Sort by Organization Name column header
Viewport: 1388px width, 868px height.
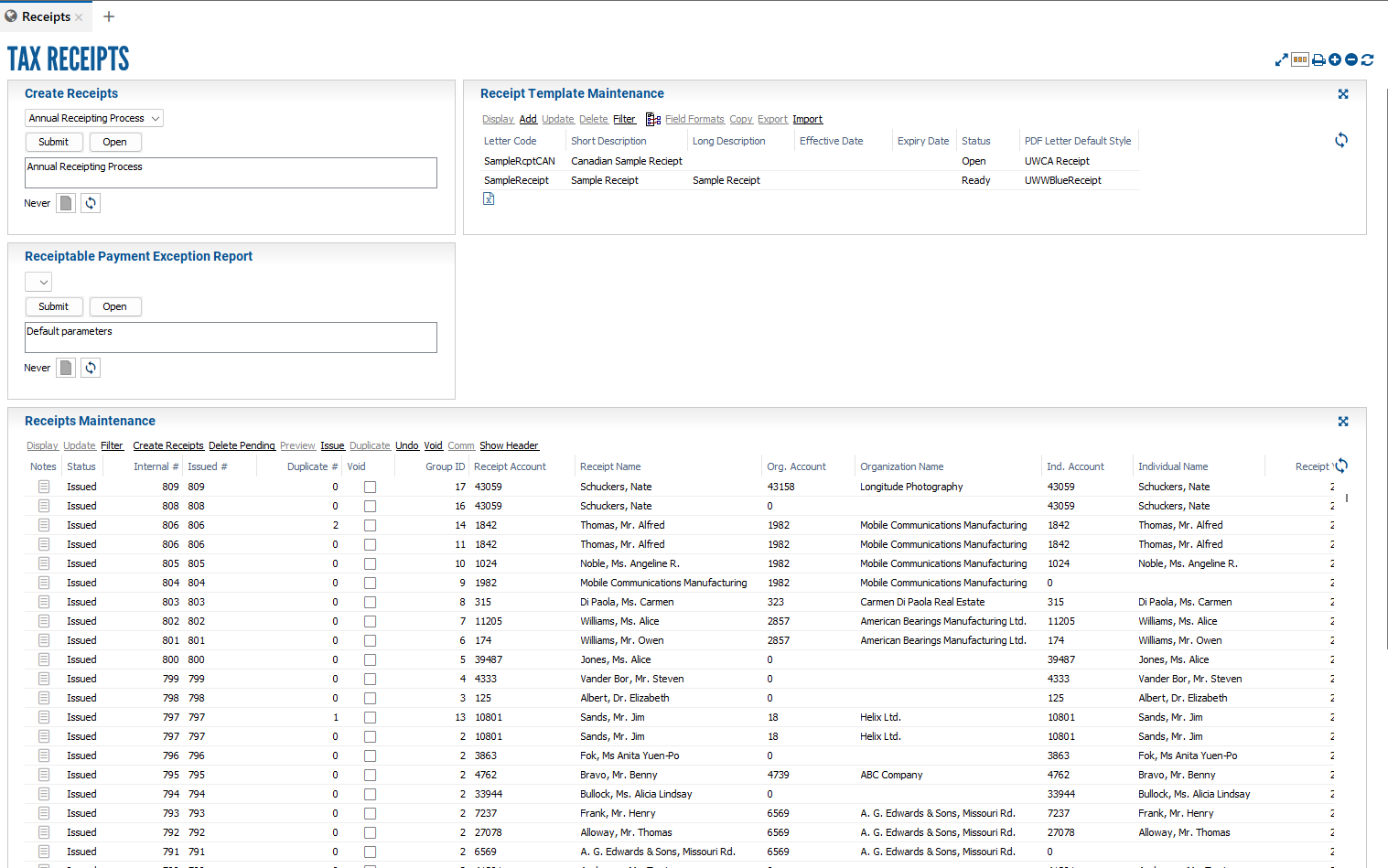[901, 466]
